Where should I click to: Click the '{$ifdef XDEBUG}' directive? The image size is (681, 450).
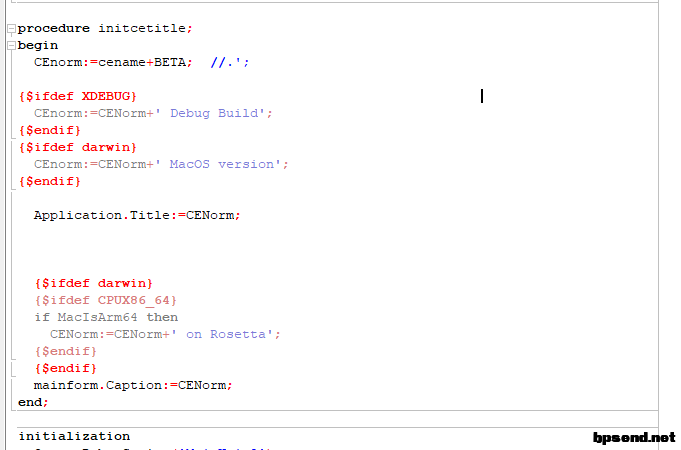(x=78, y=96)
